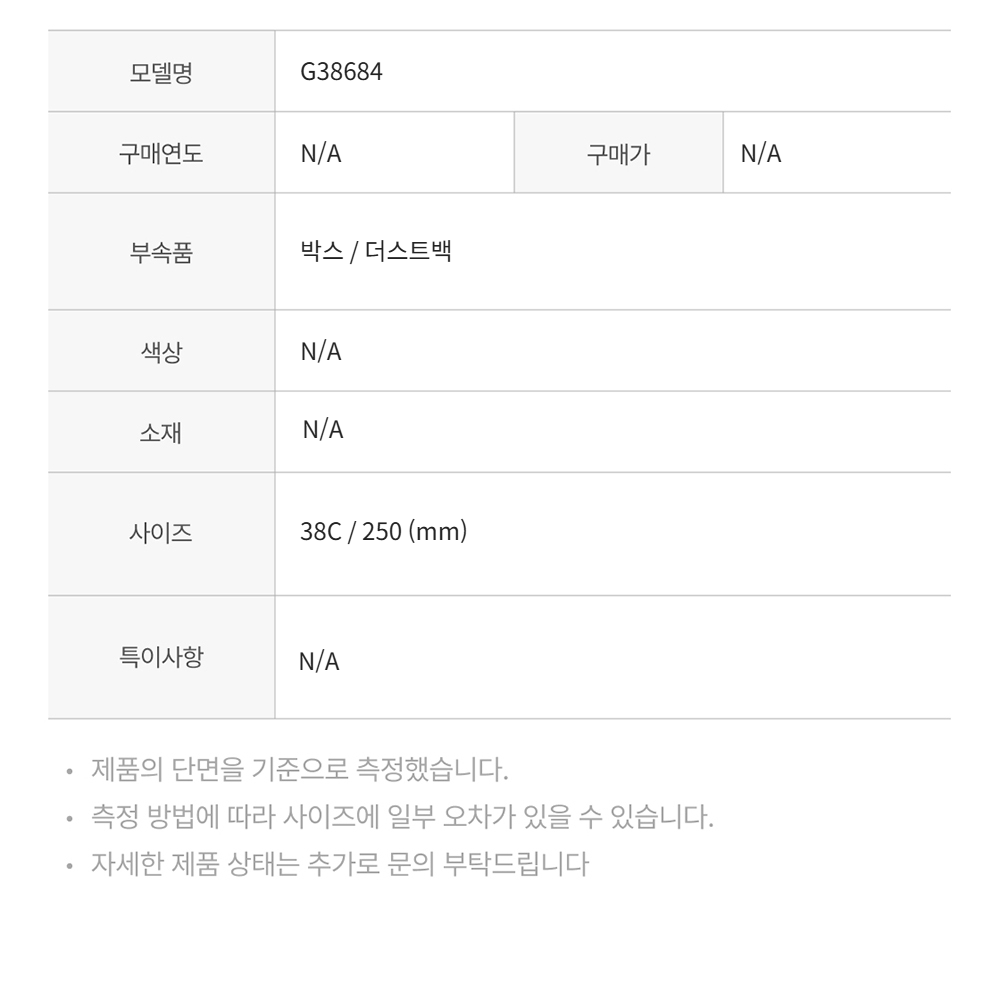Select the N/A value beside 구매가
The height and width of the screenshot is (1000, 1000).
761,153
